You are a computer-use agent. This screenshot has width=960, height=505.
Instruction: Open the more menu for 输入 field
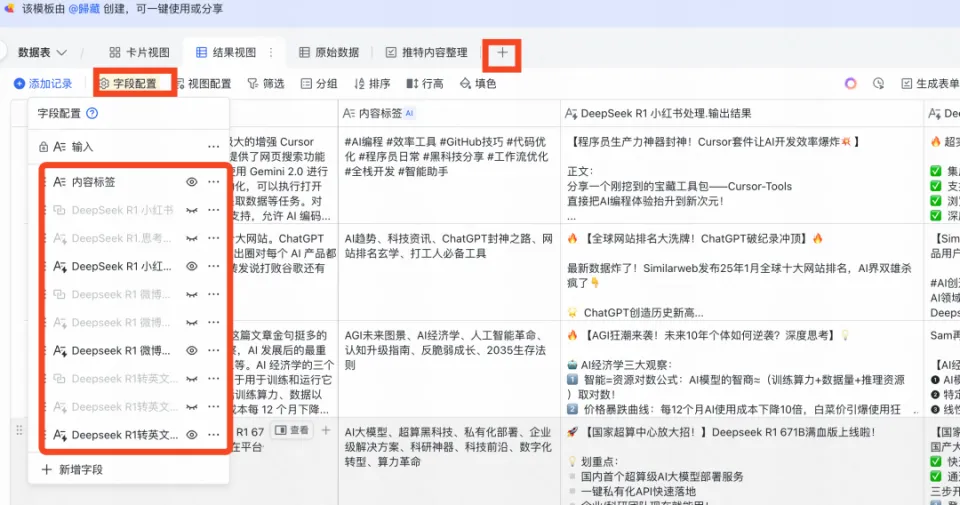pyautogui.click(x=213, y=147)
